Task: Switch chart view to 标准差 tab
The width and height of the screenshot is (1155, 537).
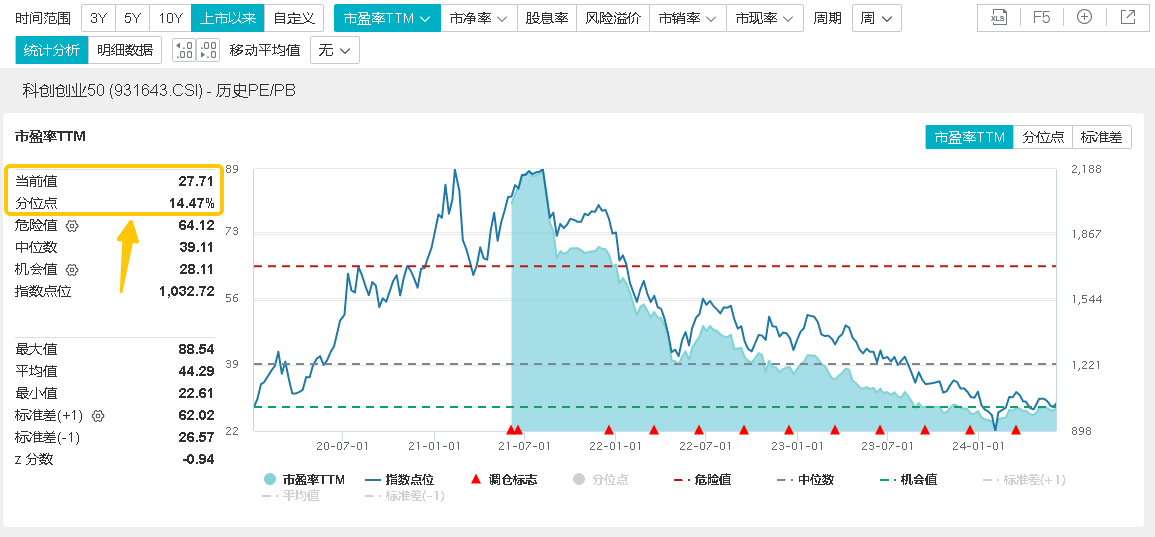Action: (1102, 137)
